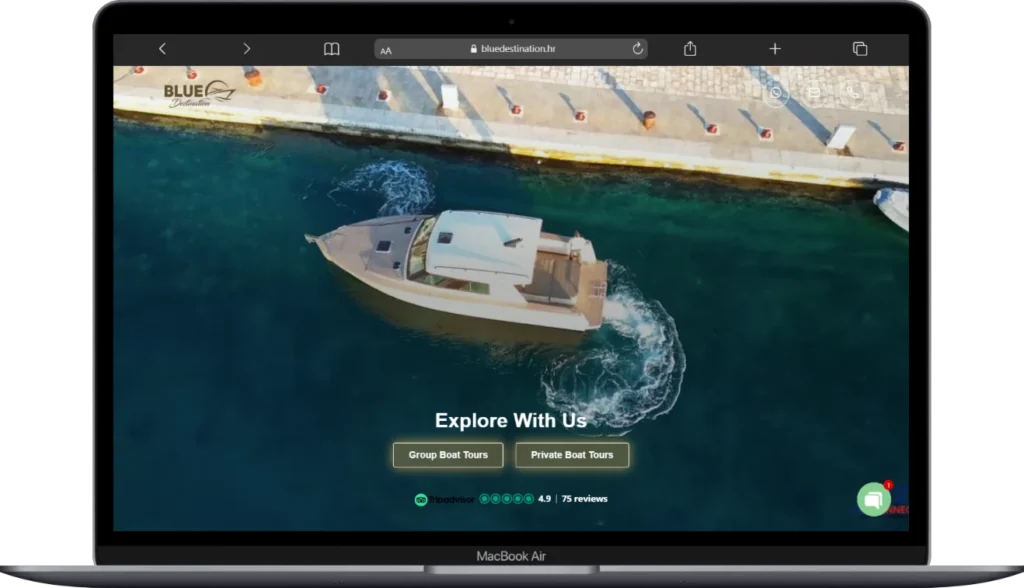The height and width of the screenshot is (588, 1024).
Task: Show the Safari tabs overview
Action: (859, 49)
